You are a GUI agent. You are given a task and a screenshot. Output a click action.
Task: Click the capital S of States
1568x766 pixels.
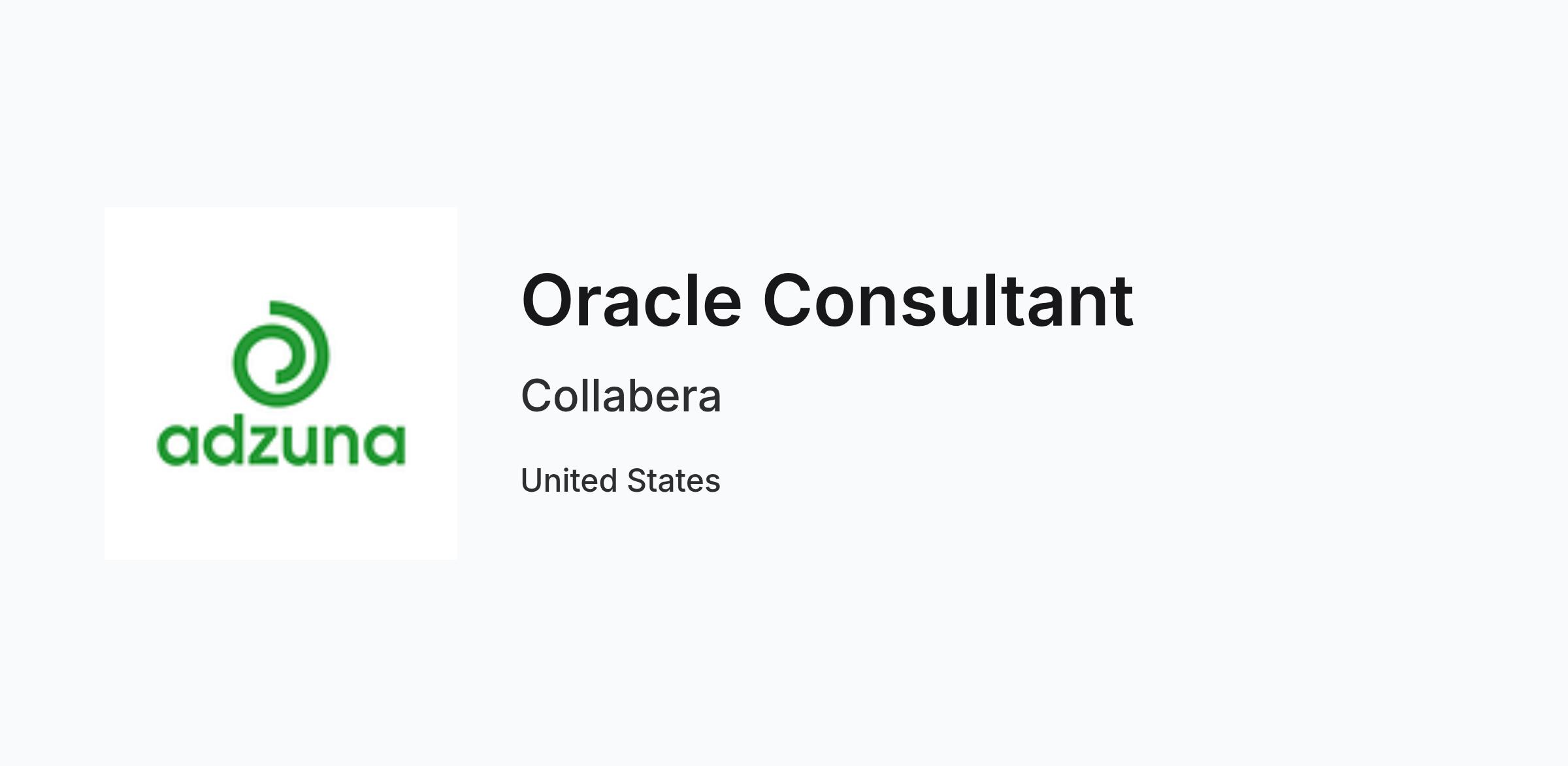click(x=638, y=481)
